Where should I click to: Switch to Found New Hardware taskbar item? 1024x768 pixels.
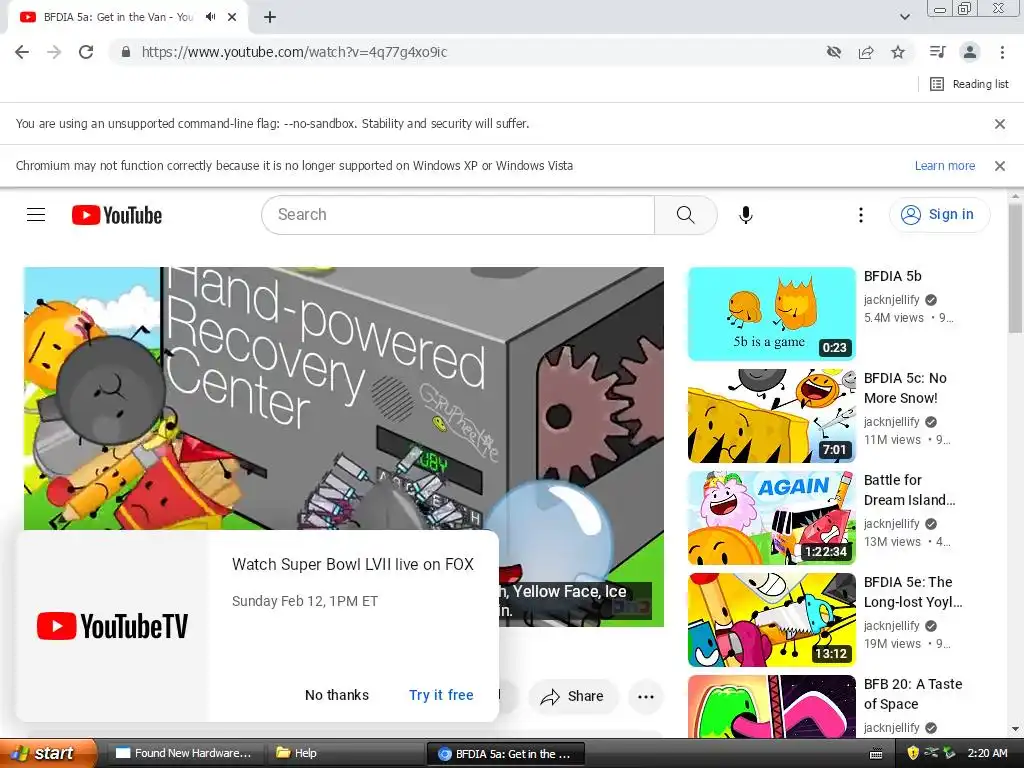(x=184, y=754)
